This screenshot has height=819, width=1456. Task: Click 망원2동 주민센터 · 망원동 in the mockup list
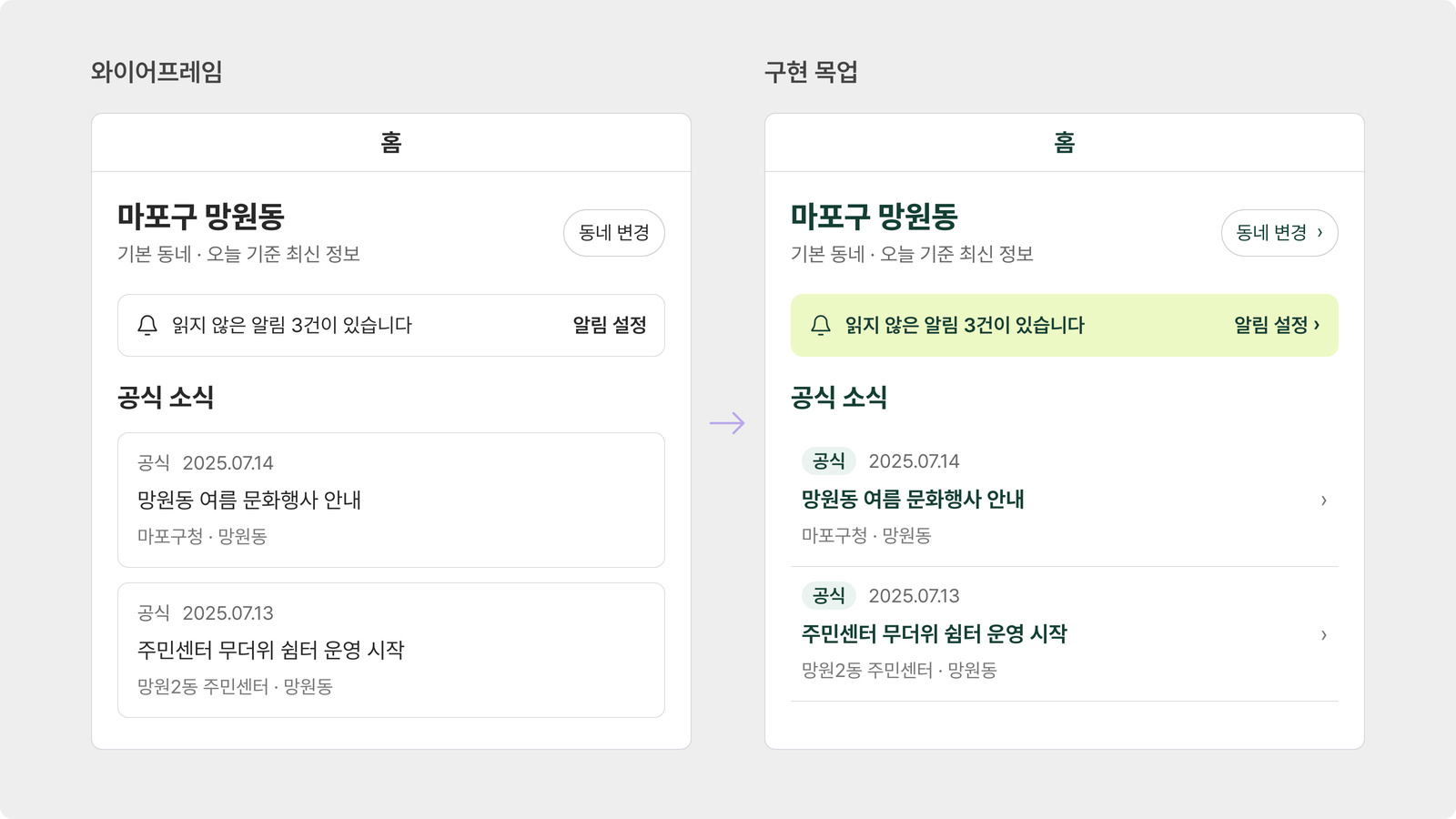[x=899, y=671]
